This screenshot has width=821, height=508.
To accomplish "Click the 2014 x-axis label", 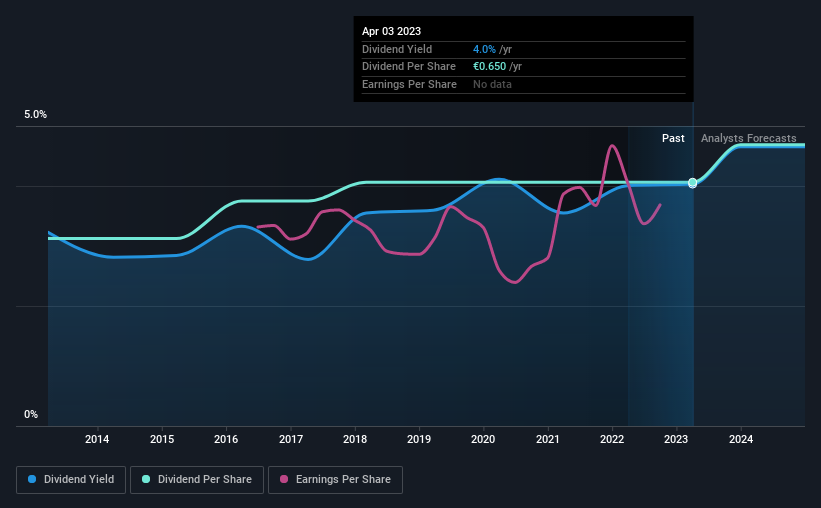I will [x=97, y=439].
